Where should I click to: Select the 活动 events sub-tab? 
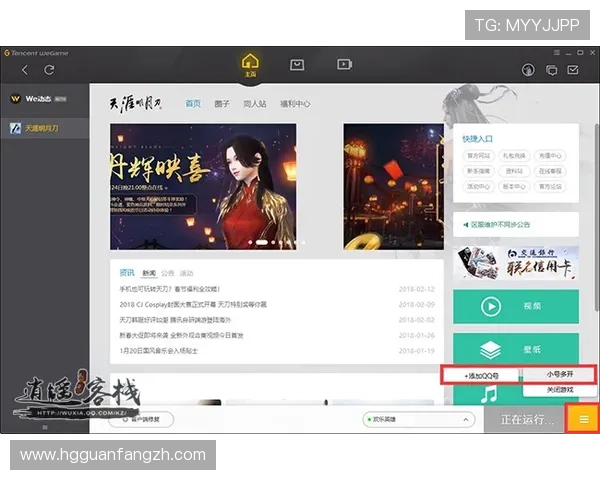pos(186,273)
